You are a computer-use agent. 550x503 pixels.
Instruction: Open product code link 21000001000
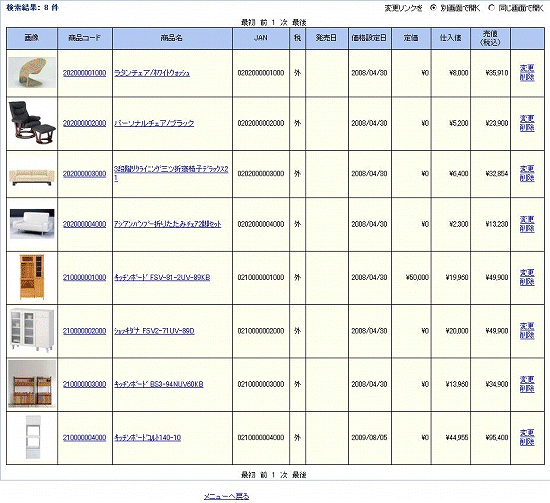pyautogui.click(x=85, y=277)
